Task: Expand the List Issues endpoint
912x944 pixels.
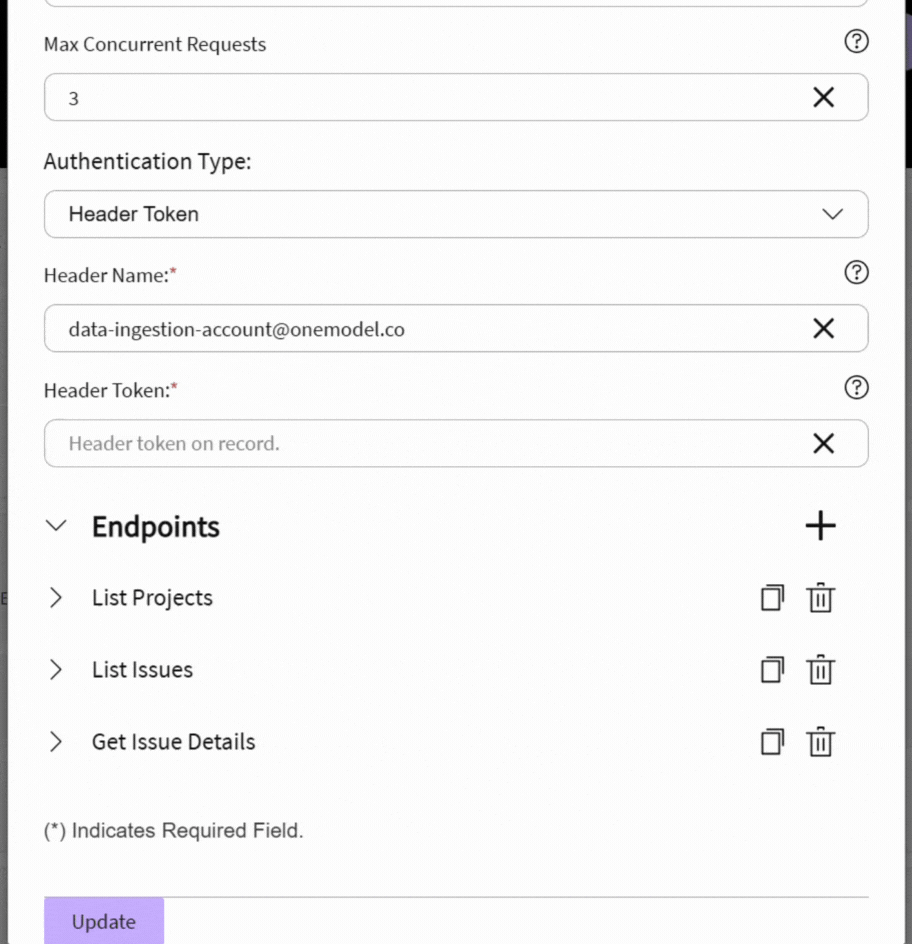Action: pyautogui.click(x=56, y=670)
